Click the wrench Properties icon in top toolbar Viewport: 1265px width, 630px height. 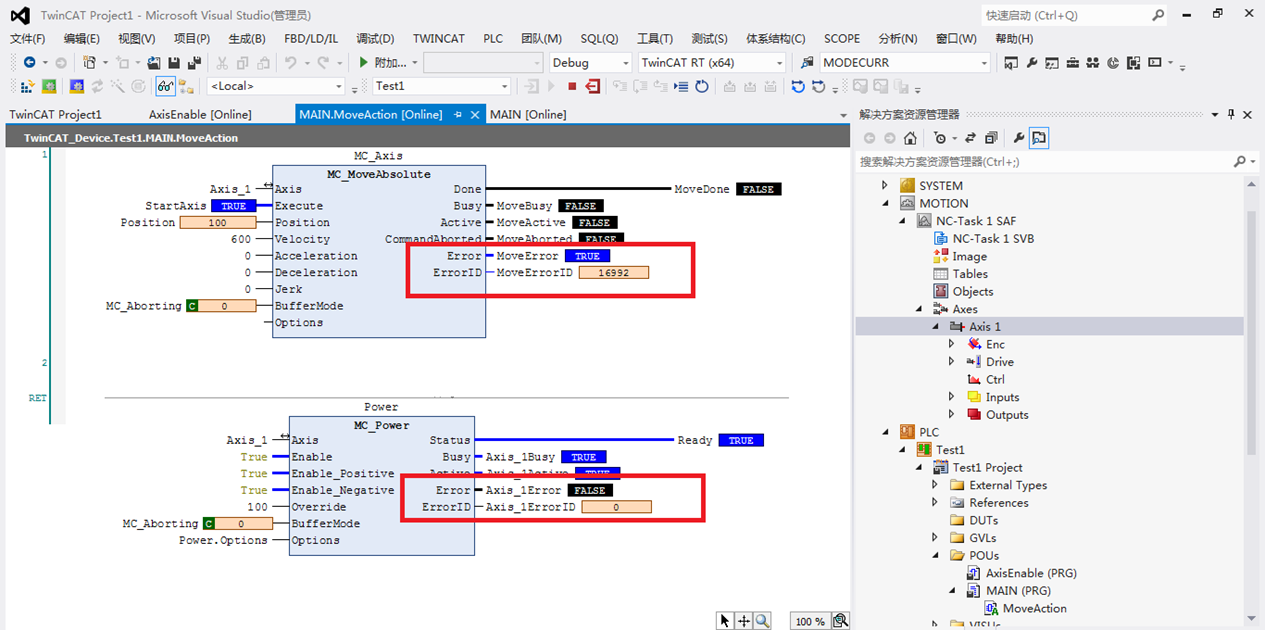tap(1031, 62)
